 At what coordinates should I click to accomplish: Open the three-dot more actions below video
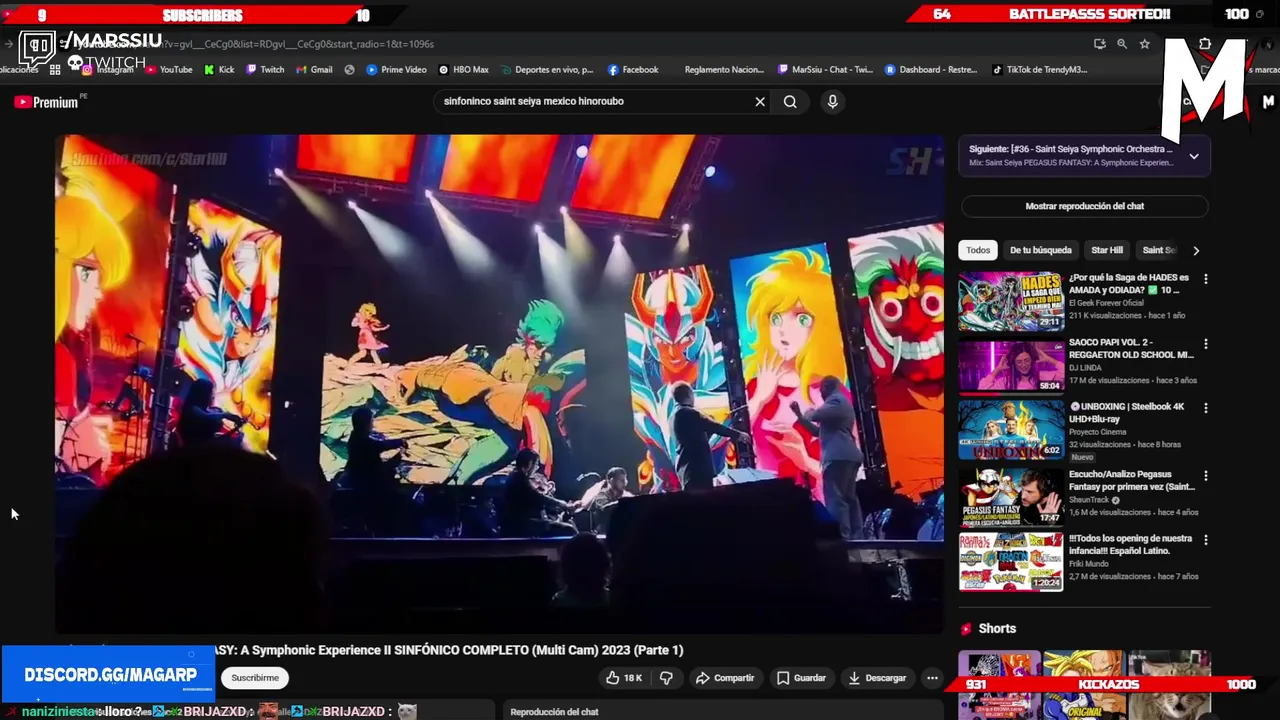tap(932, 678)
